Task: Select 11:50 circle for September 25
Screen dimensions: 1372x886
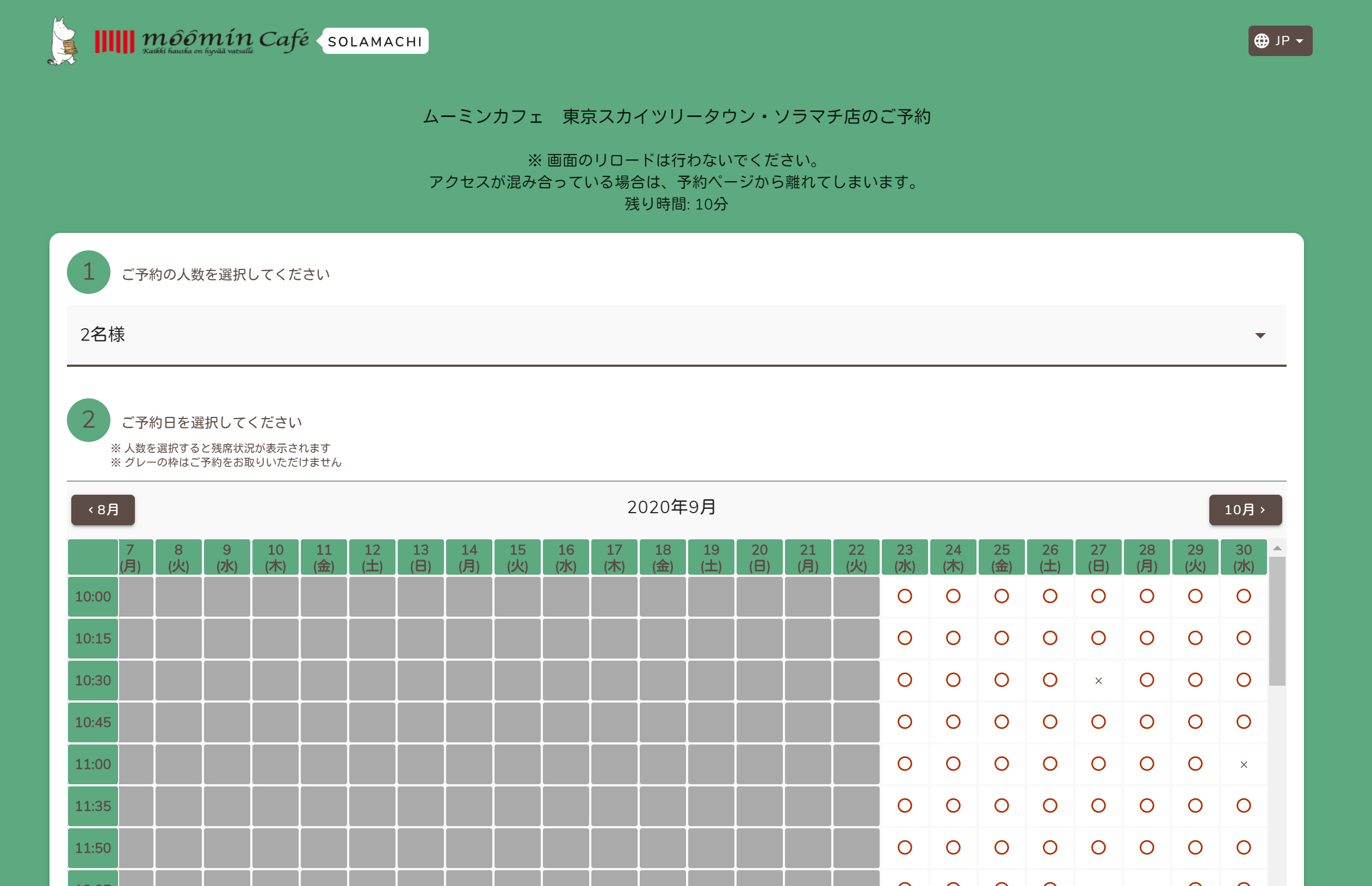Action: tap(1002, 847)
